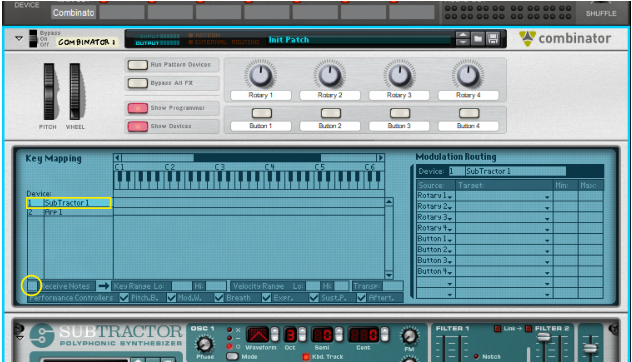Click the Filter 2 frequency slider handle
Image resolution: width=632 pixels, height=362 pixels.
point(543,337)
